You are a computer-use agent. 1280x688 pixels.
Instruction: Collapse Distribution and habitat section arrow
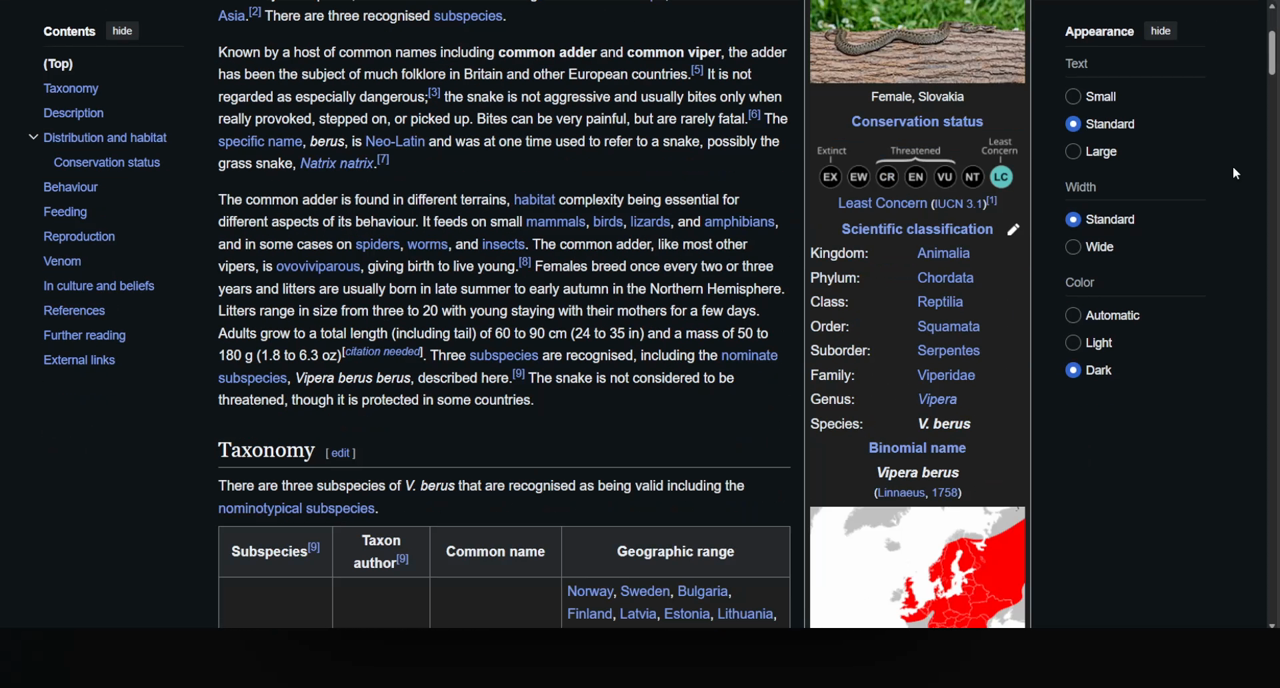coord(33,137)
